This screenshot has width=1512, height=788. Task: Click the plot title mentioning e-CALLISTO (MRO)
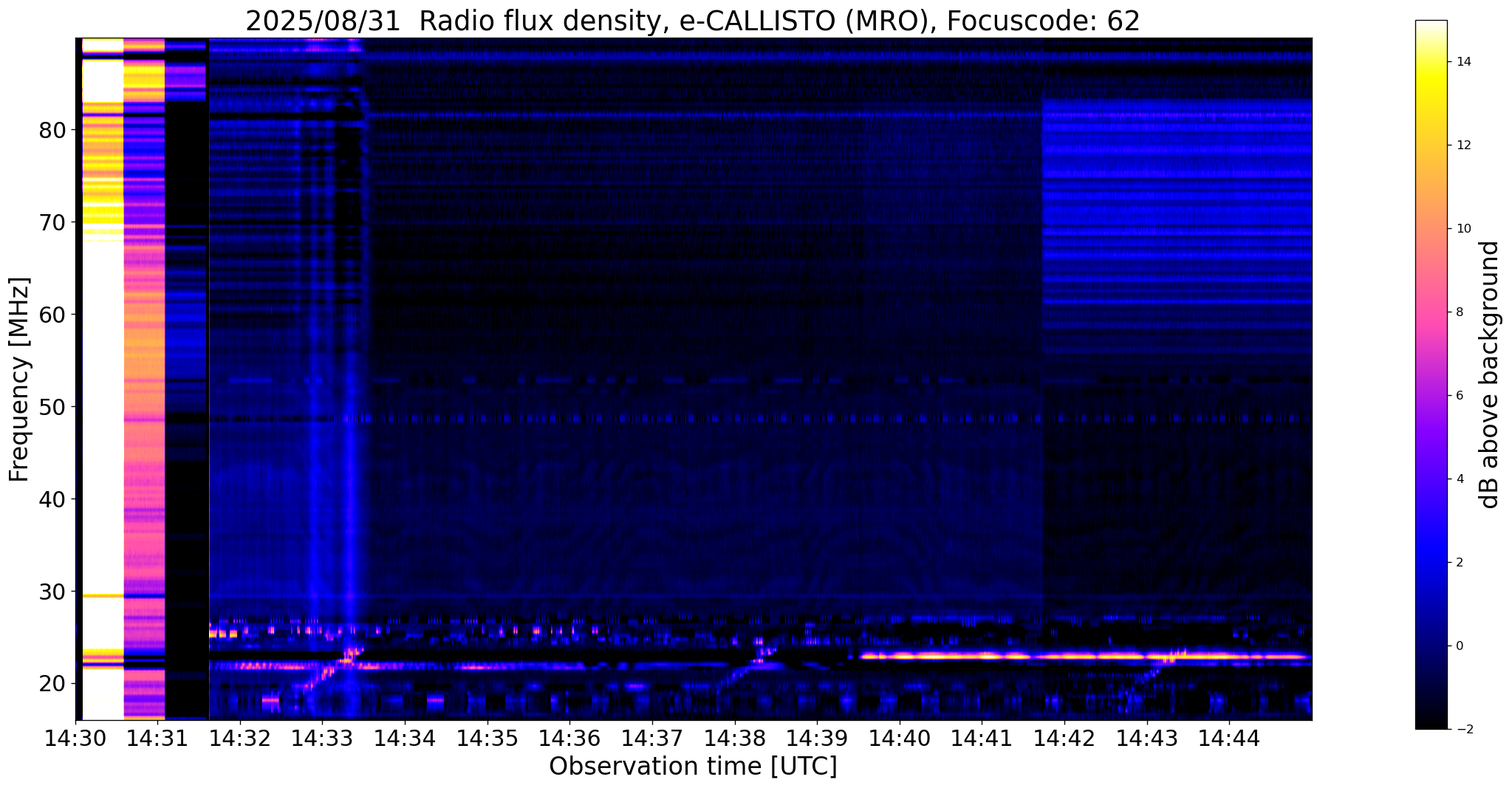click(693, 21)
